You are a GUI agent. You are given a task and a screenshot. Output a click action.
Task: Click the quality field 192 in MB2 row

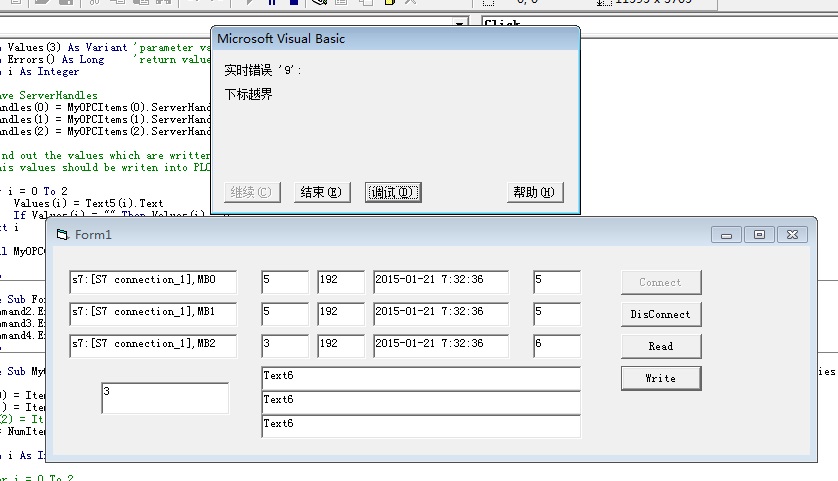(341, 346)
